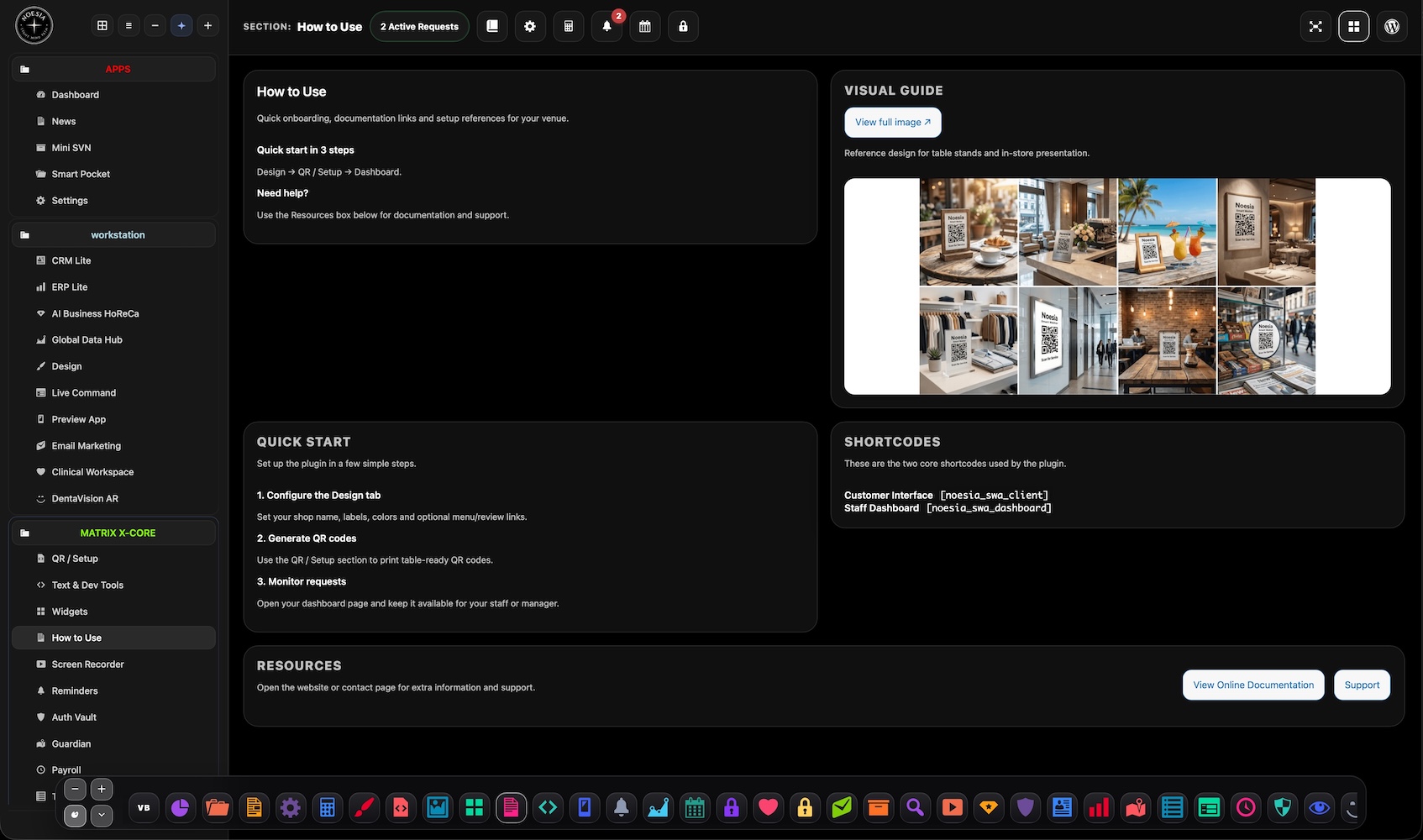This screenshot has height=840, width=1423.
Task: Click the WordPress logo icon
Action: [x=1392, y=26]
